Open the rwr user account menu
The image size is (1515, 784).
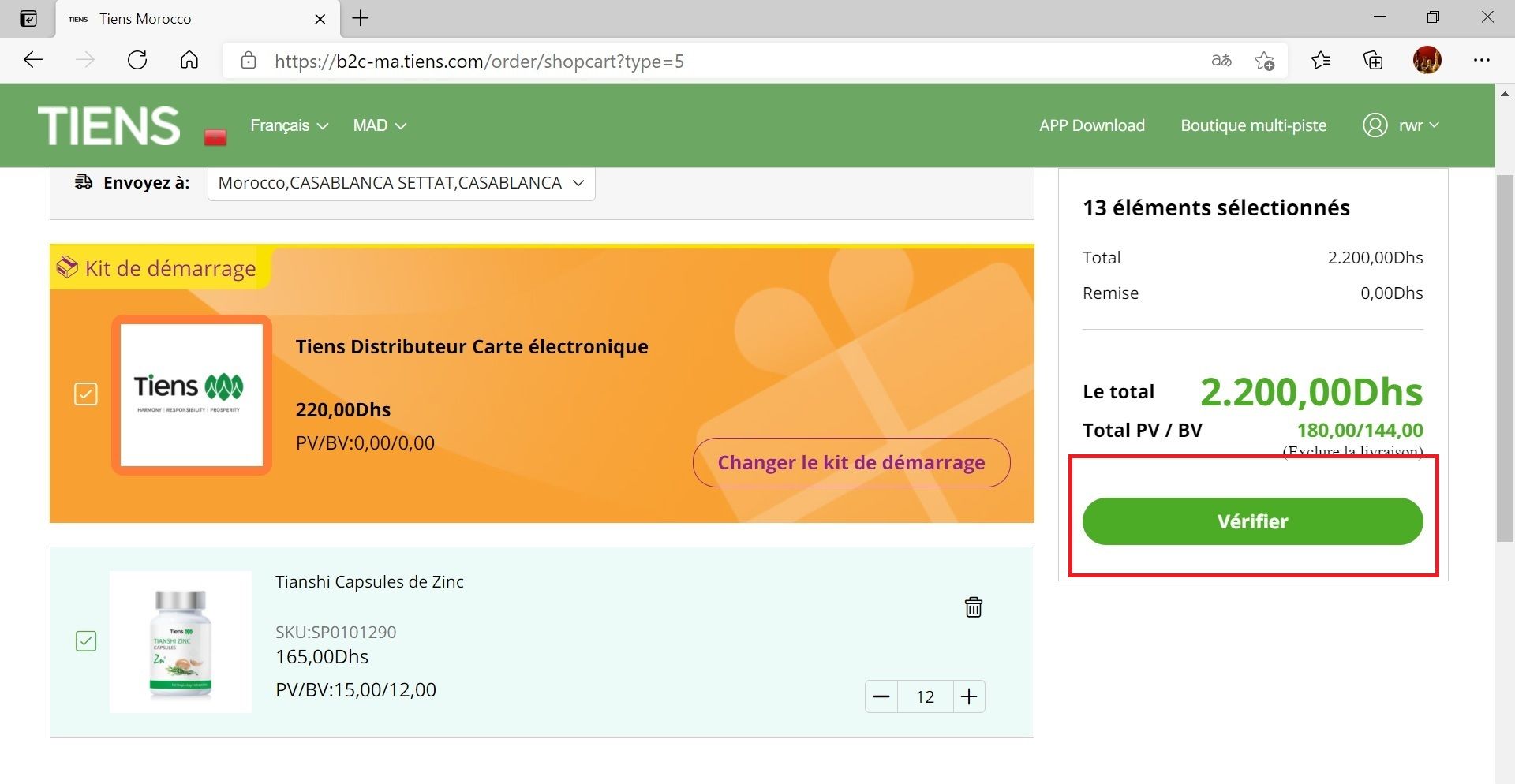pyautogui.click(x=1401, y=125)
